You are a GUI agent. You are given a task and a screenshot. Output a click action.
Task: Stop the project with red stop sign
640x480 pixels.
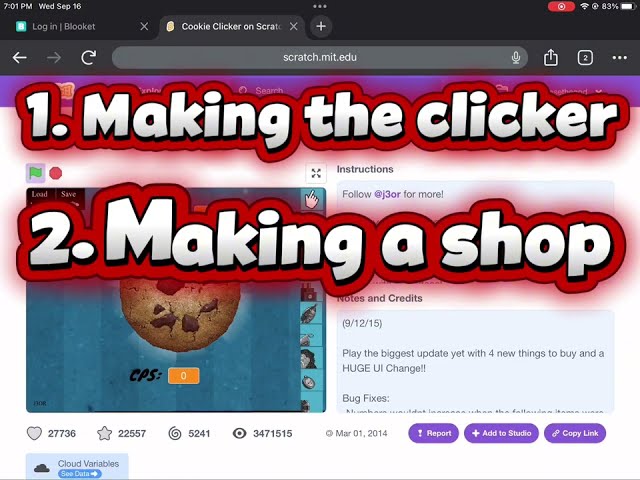pyautogui.click(x=56, y=173)
